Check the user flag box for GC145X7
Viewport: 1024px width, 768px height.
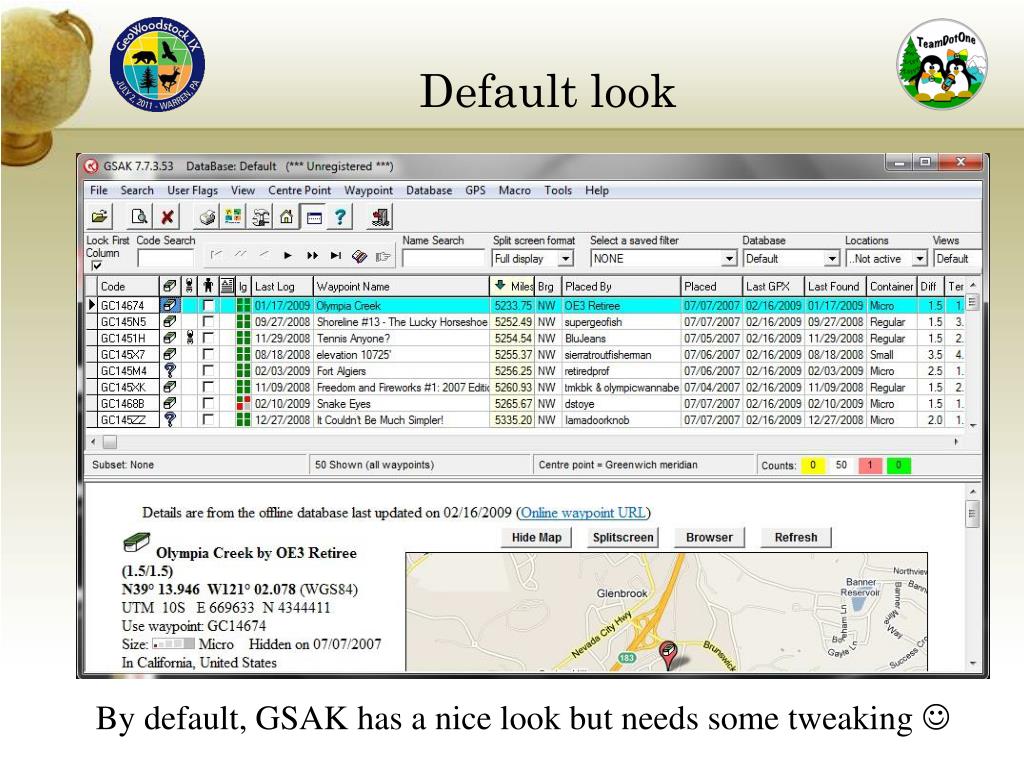click(208, 354)
